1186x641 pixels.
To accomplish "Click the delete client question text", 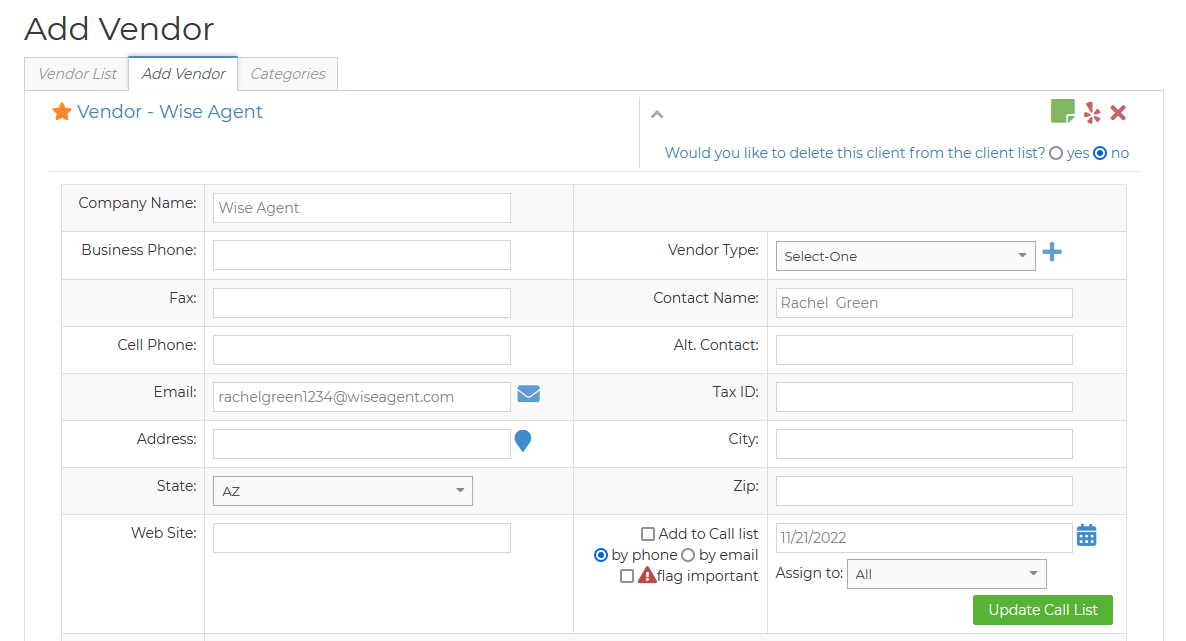I will pyautogui.click(x=855, y=153).
